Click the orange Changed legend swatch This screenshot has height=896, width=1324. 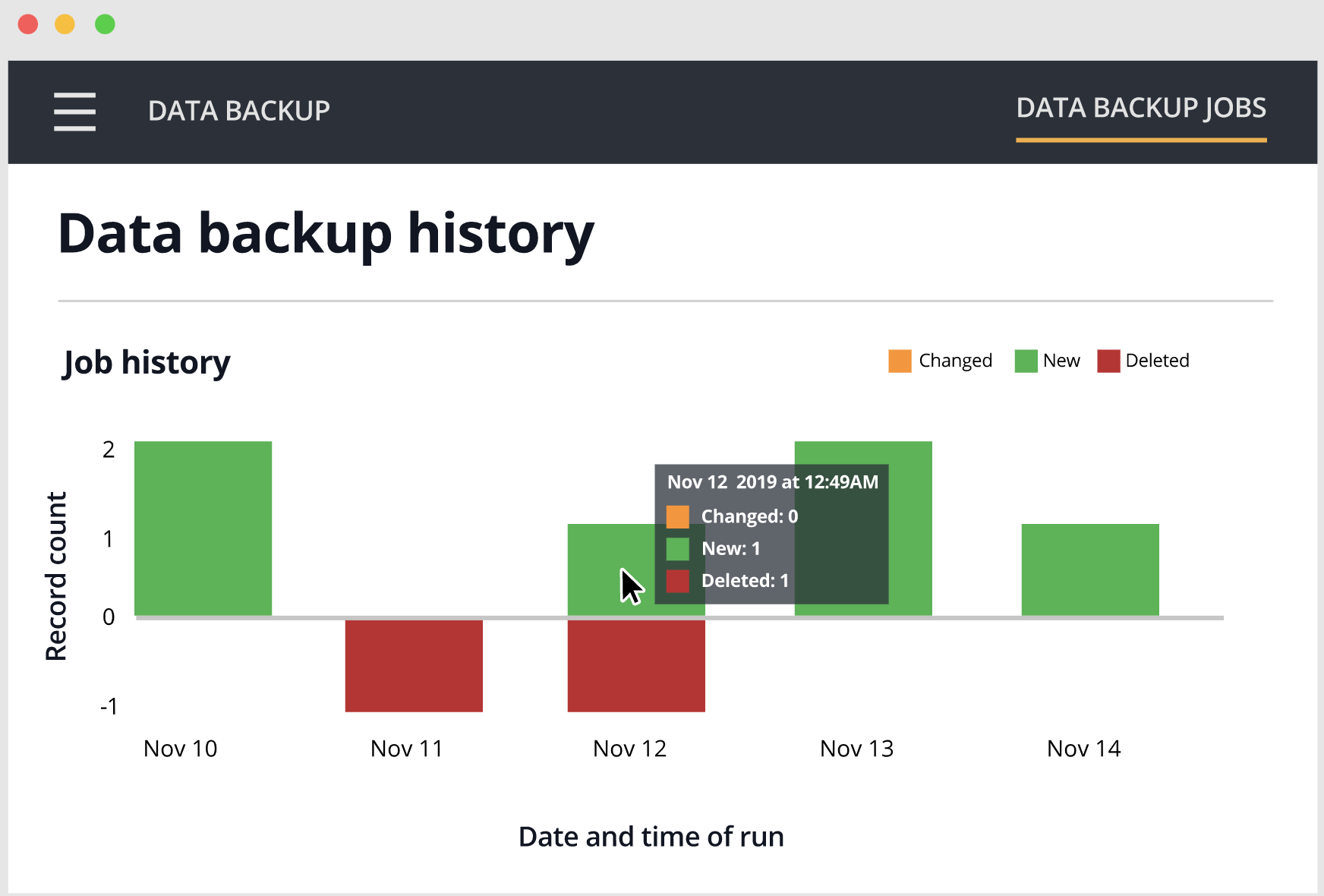(900, 361)
